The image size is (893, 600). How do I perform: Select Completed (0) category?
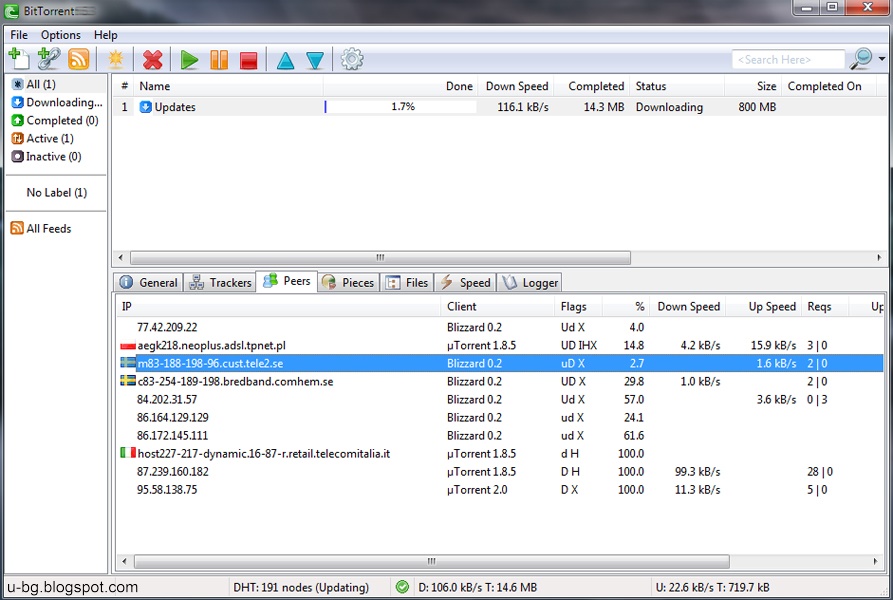click(55, 121)
